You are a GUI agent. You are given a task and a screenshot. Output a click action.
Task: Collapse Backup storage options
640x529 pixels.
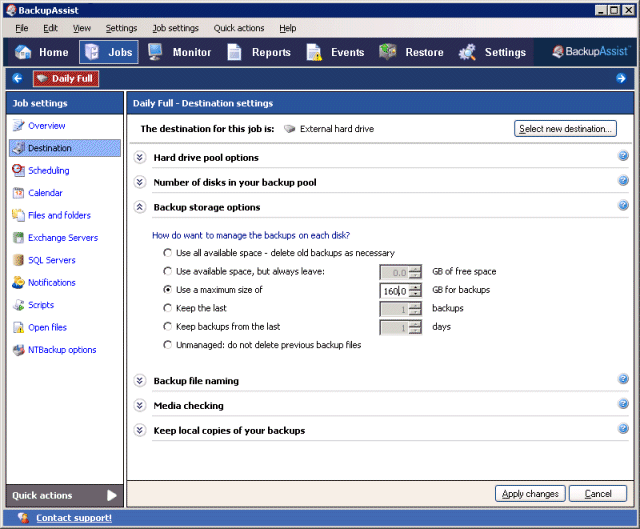pyautogui.click(x=140, y=207)
